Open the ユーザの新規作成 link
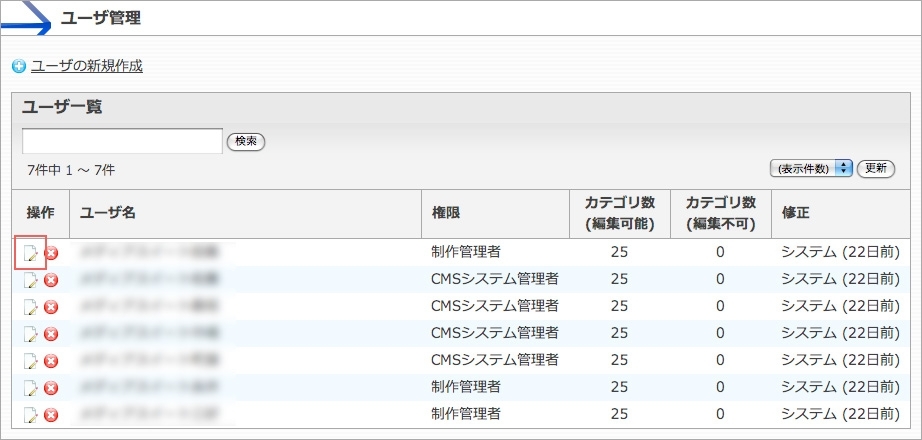The width and height of the screenshot is (922, 440). point(86,66)
